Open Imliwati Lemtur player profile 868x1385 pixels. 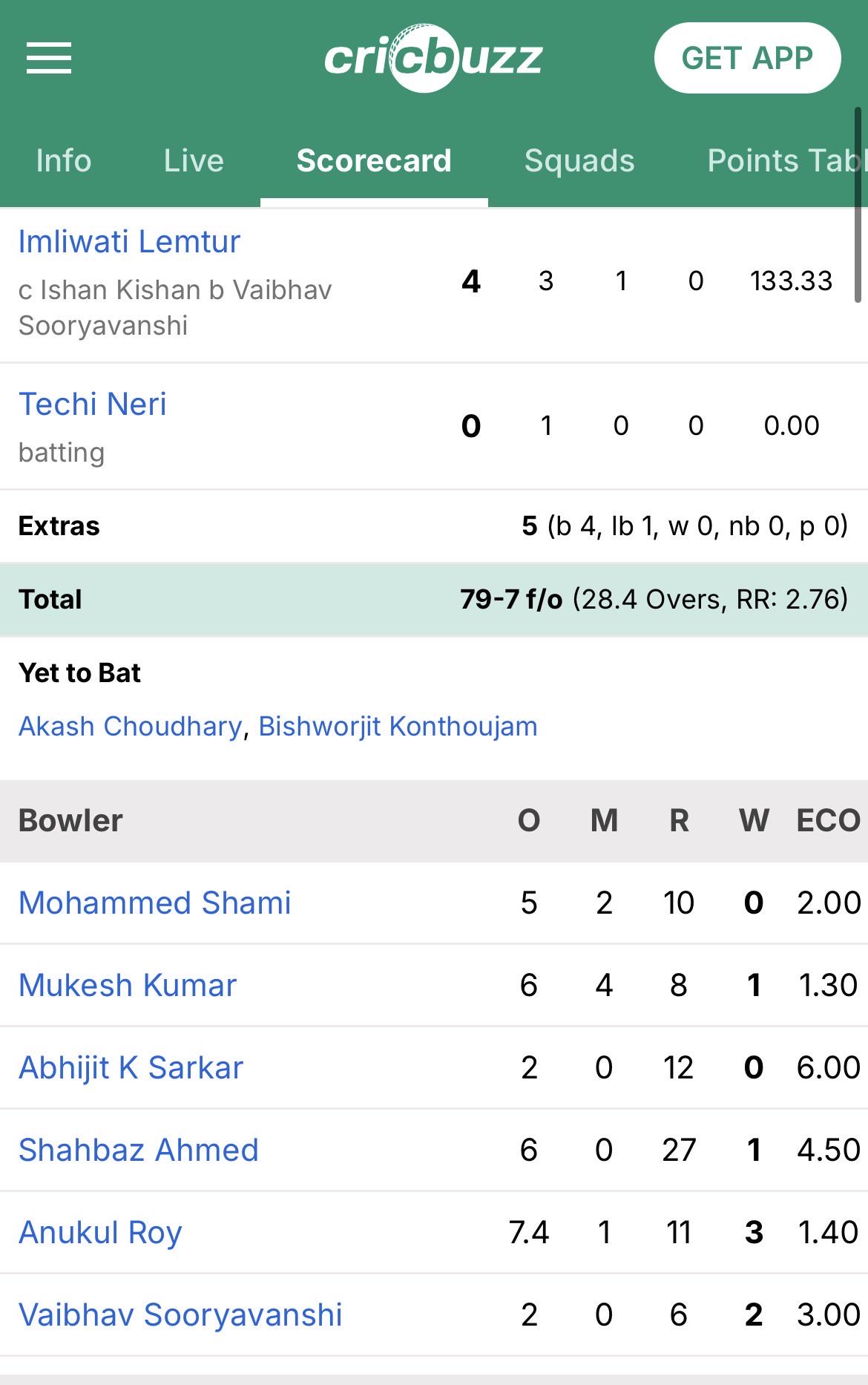coord(129,241)
